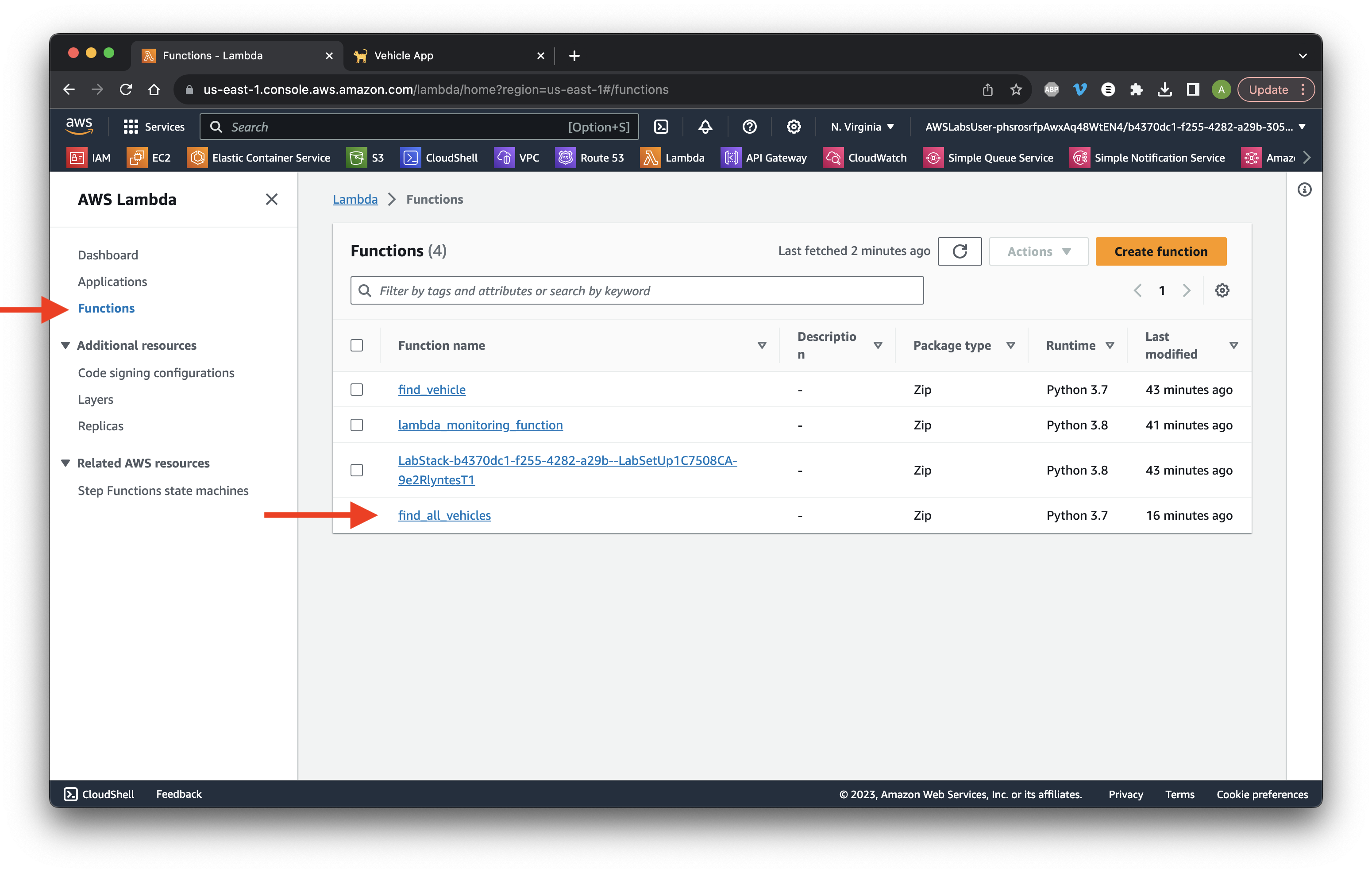The width and height of the screenshot is (1372, 873).
Task: Open the Services grid menu
Action: click(154, 127)
